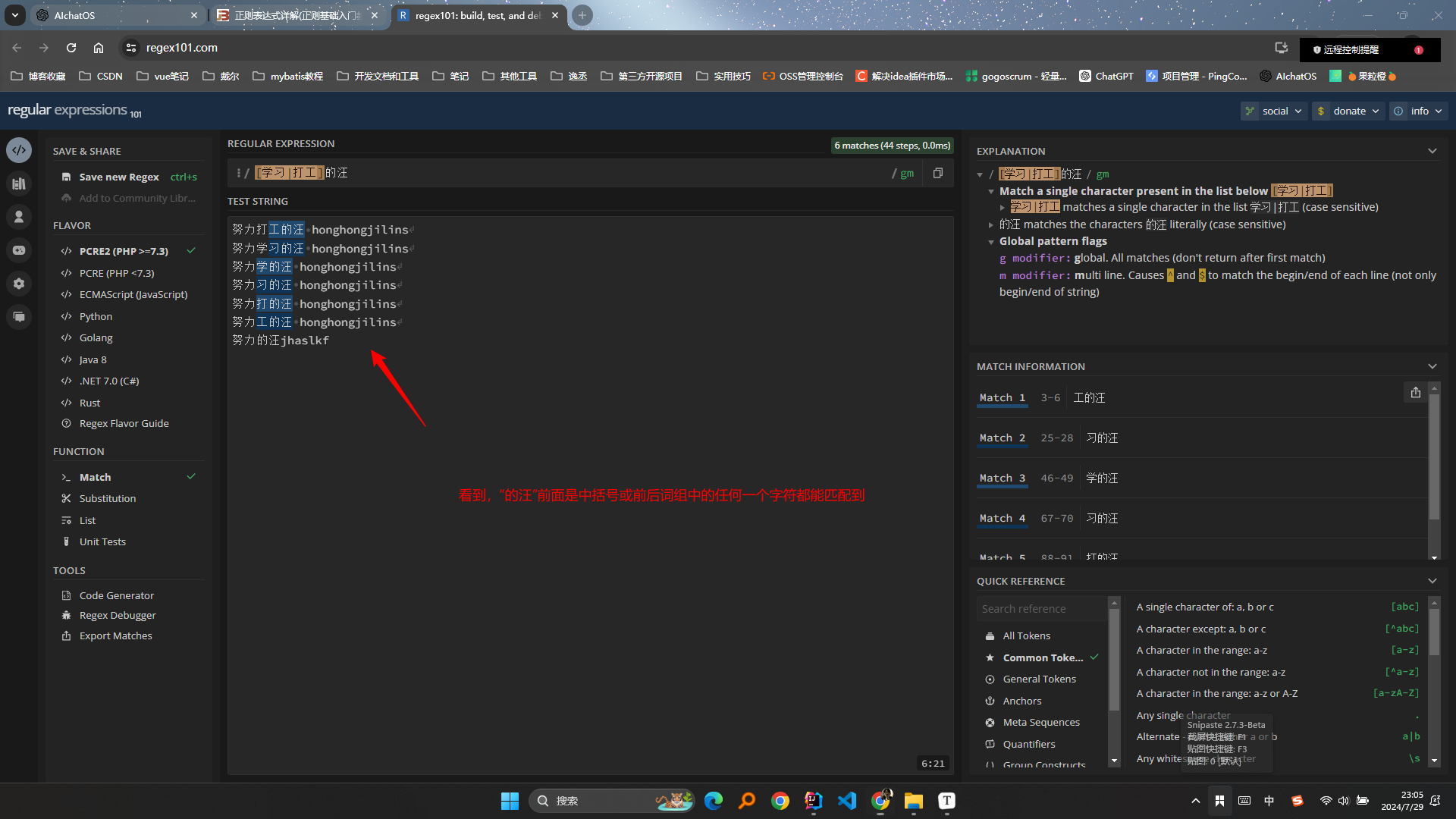Image resolution: width=1456 pixels, height=819 pixels.
Task: Expand the 的汪 literal explanation node
Action: click(x=990, y=224)
